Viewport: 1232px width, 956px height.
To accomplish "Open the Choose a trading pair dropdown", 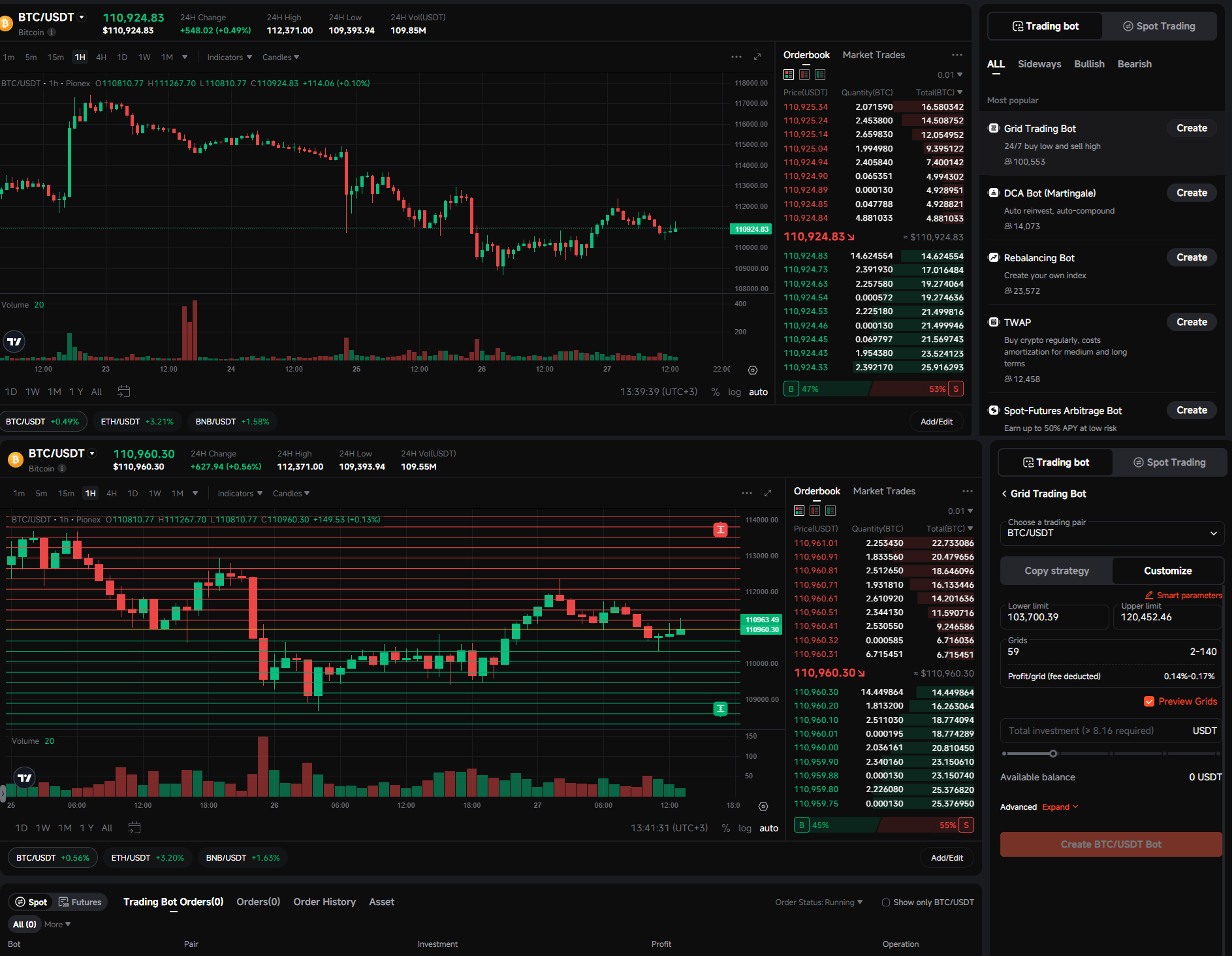I will coord(1112,533).
